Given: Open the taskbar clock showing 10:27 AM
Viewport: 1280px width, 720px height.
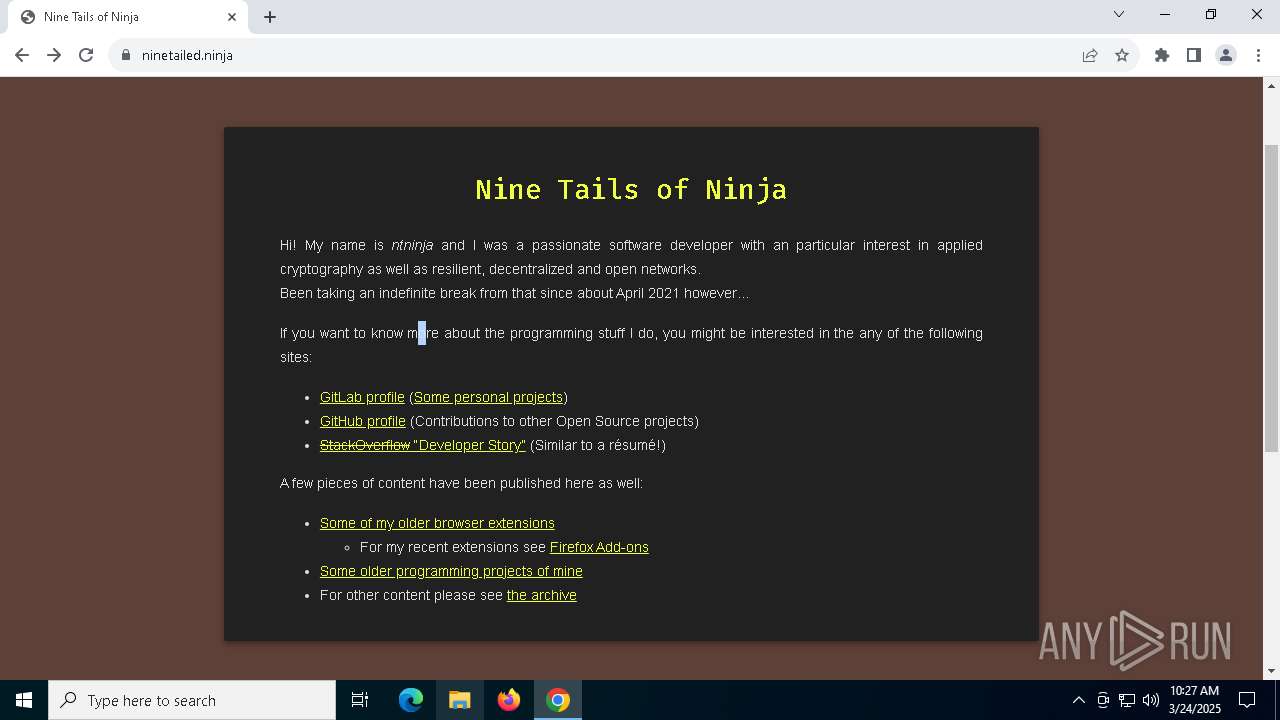Looking at the screenshot, I should pyautogui.click(x=1195, y=700).
